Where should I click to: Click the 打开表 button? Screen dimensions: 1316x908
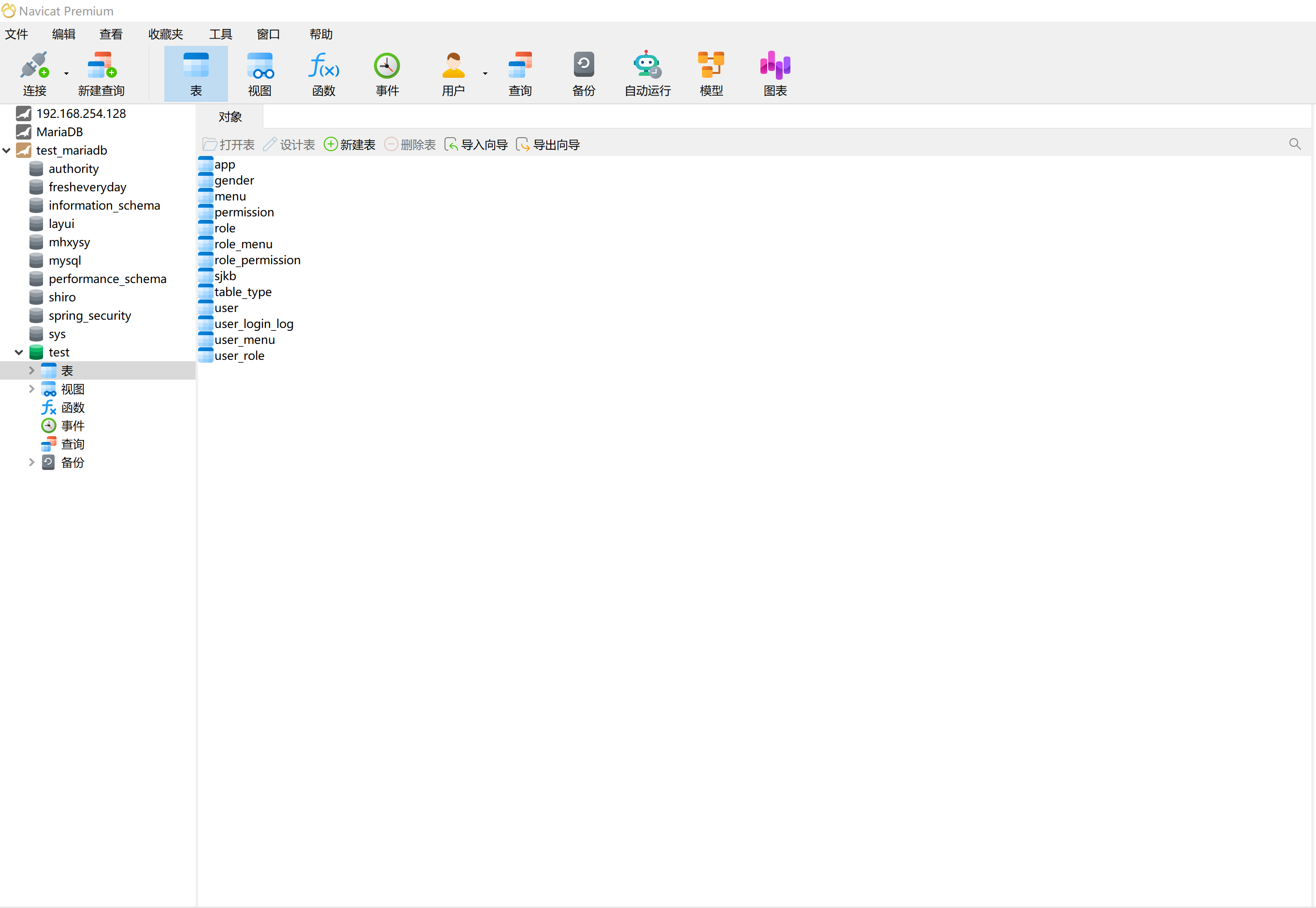click(x=229, y=144)
